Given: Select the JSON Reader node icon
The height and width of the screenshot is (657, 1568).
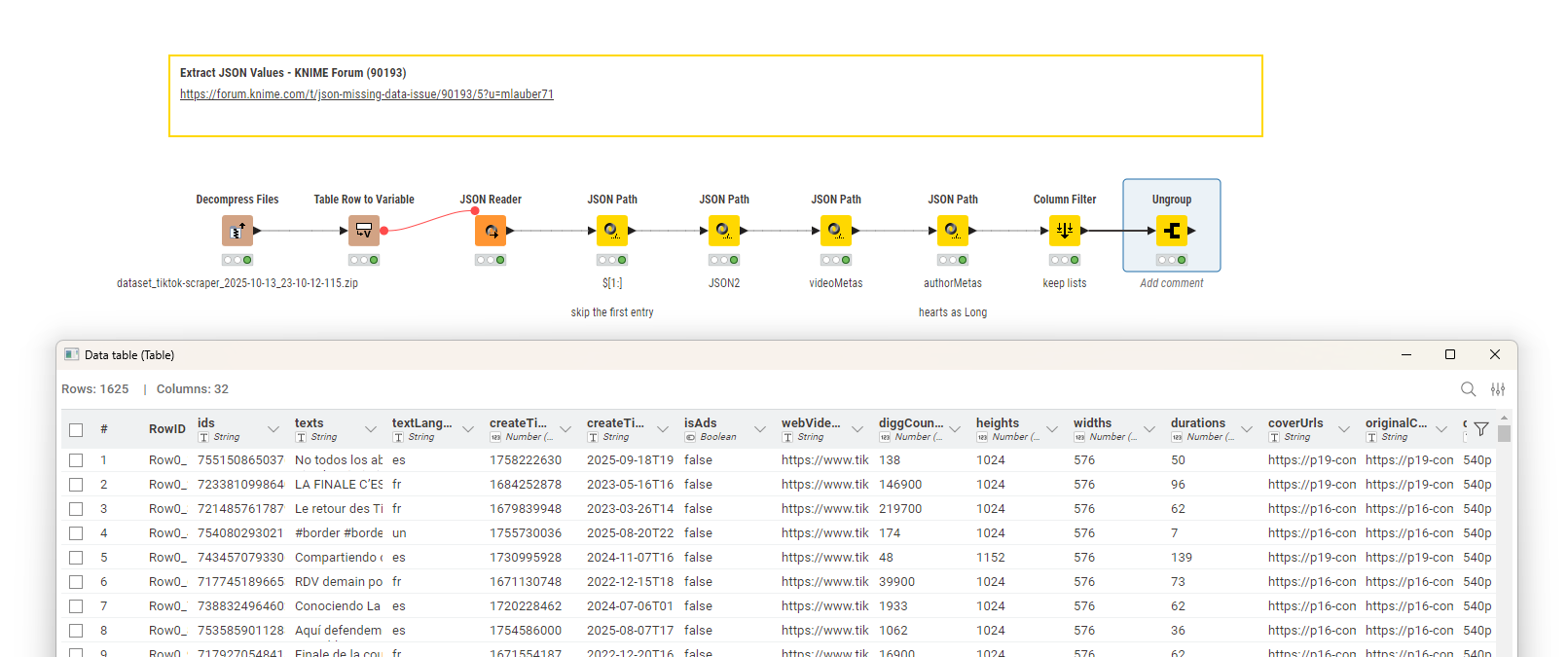Looking at the screenshot, I should click(491, 231).
